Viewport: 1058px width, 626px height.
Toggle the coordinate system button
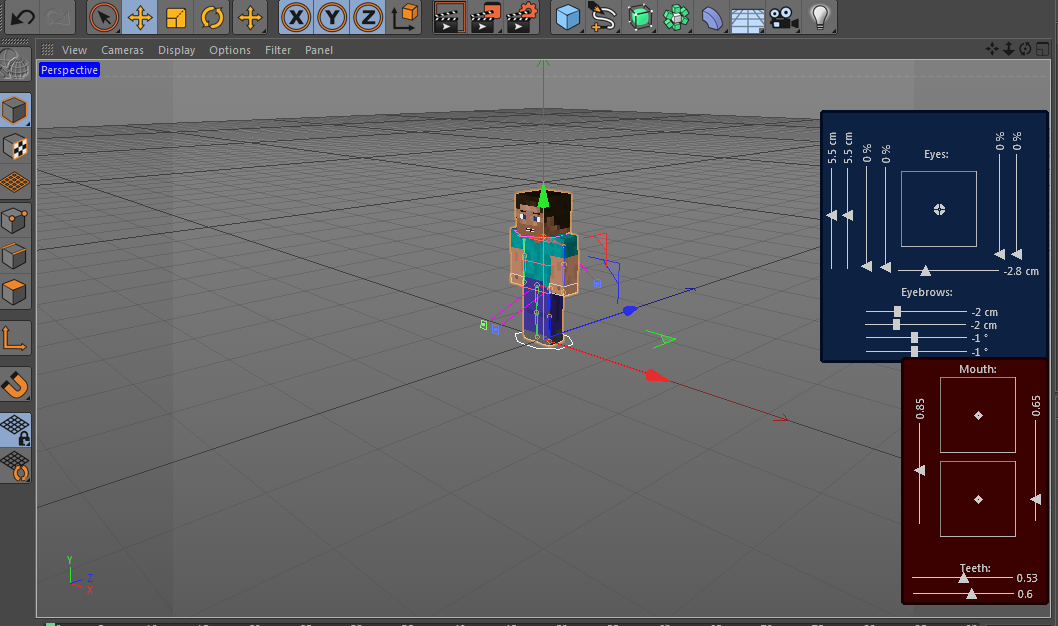pos(404,17)
